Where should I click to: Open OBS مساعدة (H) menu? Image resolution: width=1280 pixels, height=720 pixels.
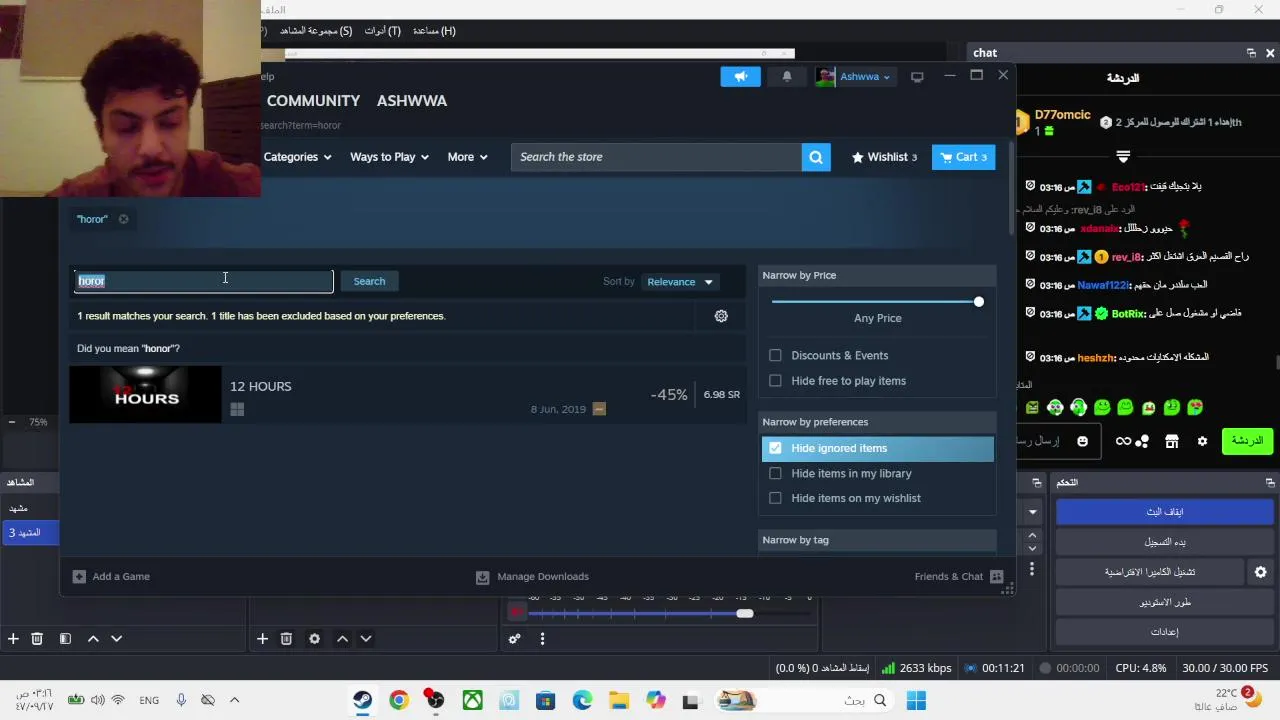pyautogui.click(x=434, y=31)
